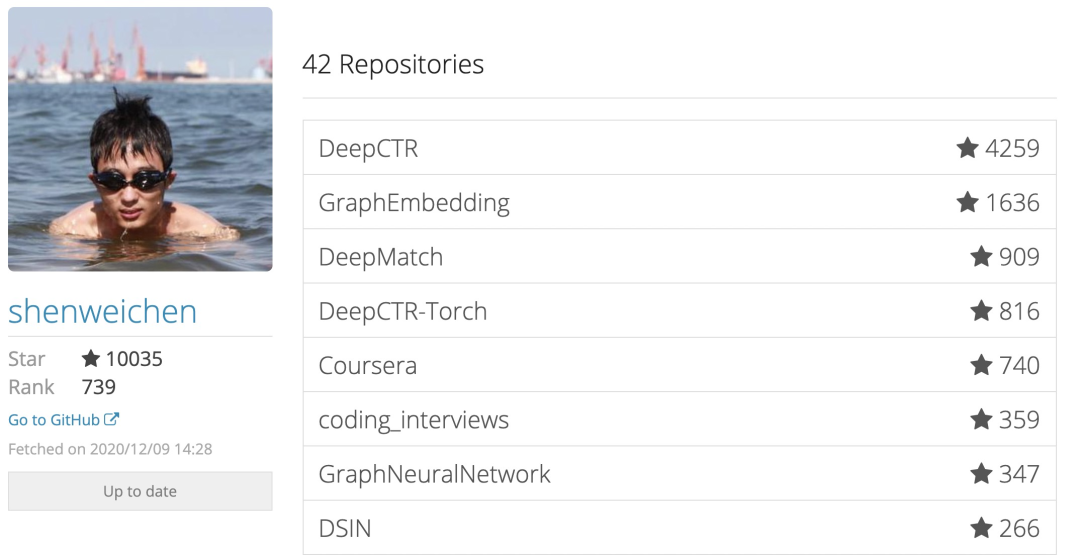This screenshot has width=1080, height=555.
Task: Click the star icon on coding_interviews row
Action: pyautogui.click(x=981, y=419)
